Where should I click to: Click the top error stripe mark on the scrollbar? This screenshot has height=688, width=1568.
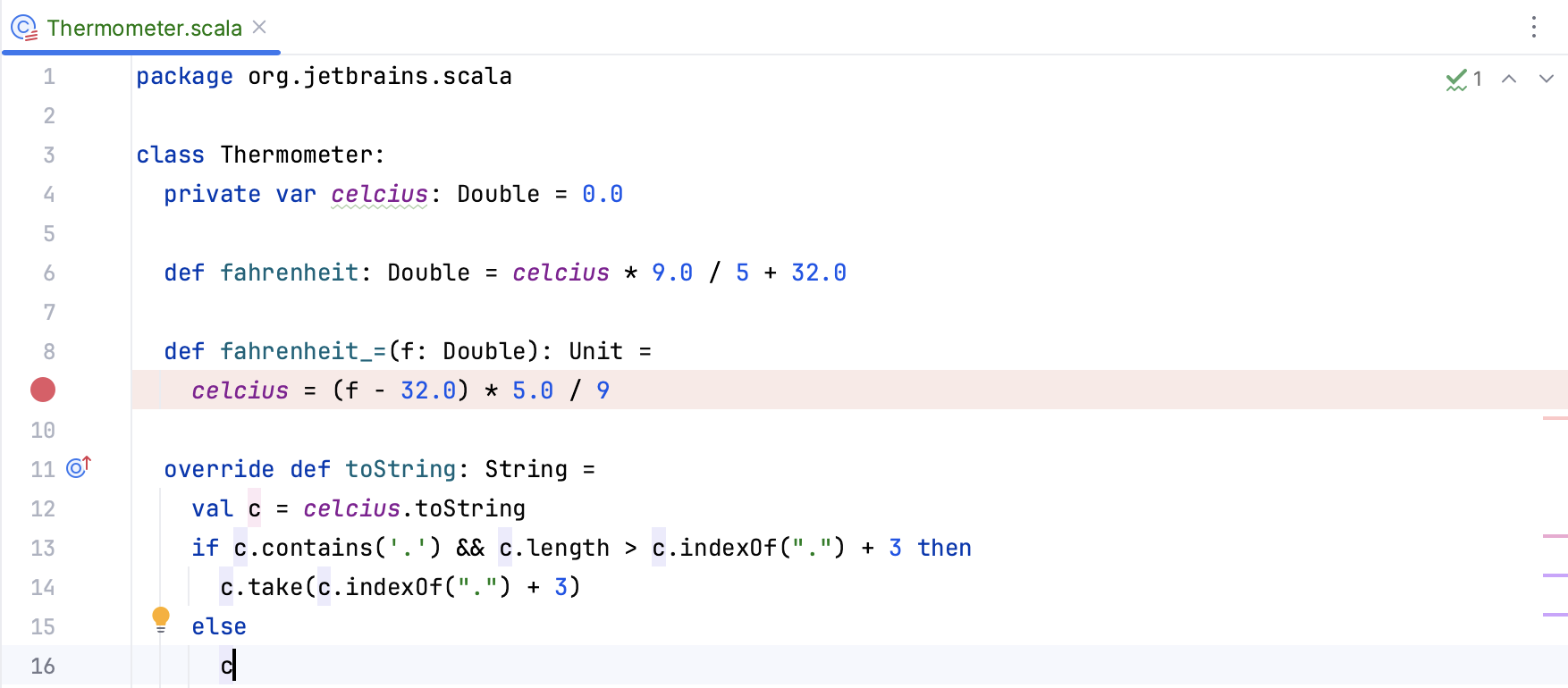point(1556,416)
